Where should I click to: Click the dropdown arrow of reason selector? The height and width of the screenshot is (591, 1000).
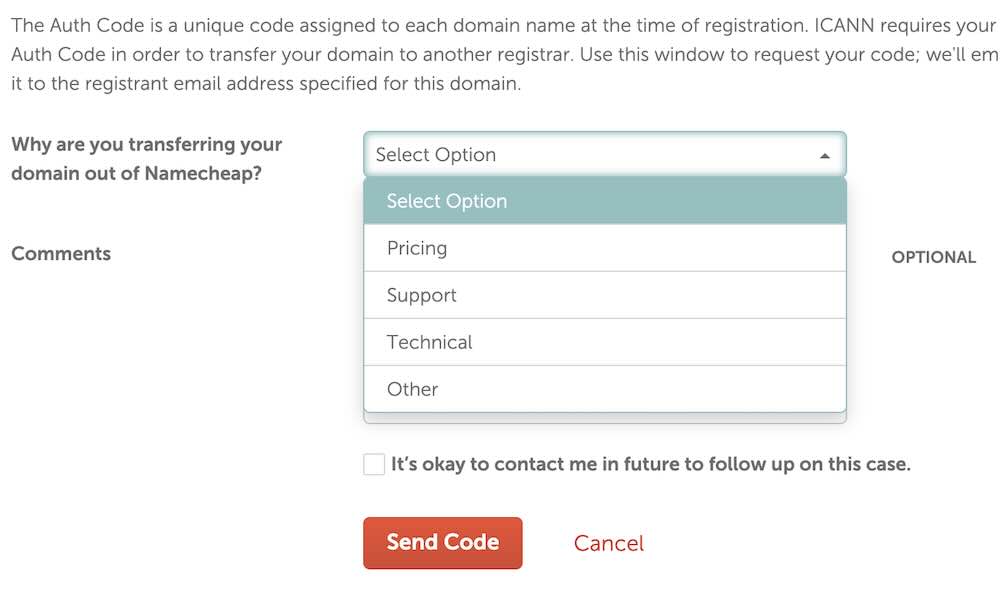824,156
